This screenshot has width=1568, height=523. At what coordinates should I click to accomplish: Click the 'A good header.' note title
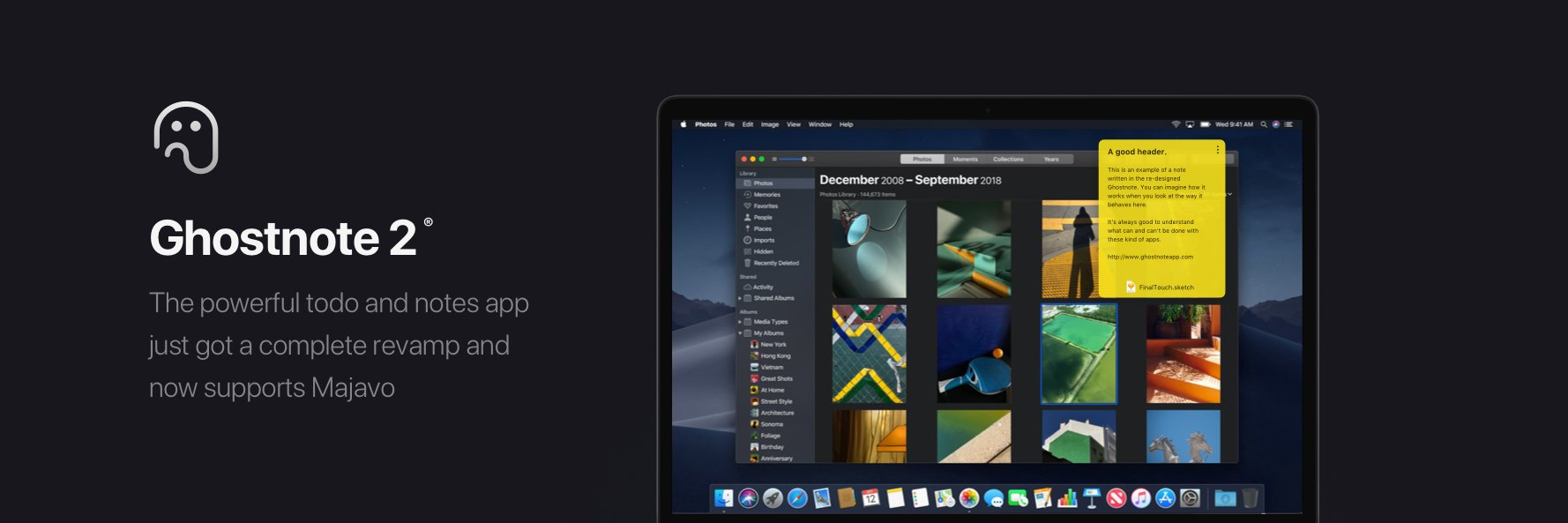tap(1137, 152)
